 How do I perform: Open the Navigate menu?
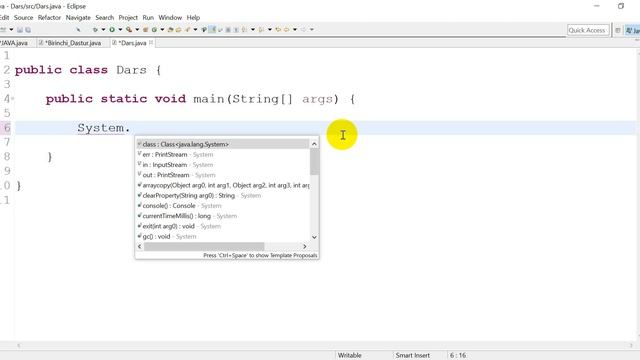pos(78,18)
